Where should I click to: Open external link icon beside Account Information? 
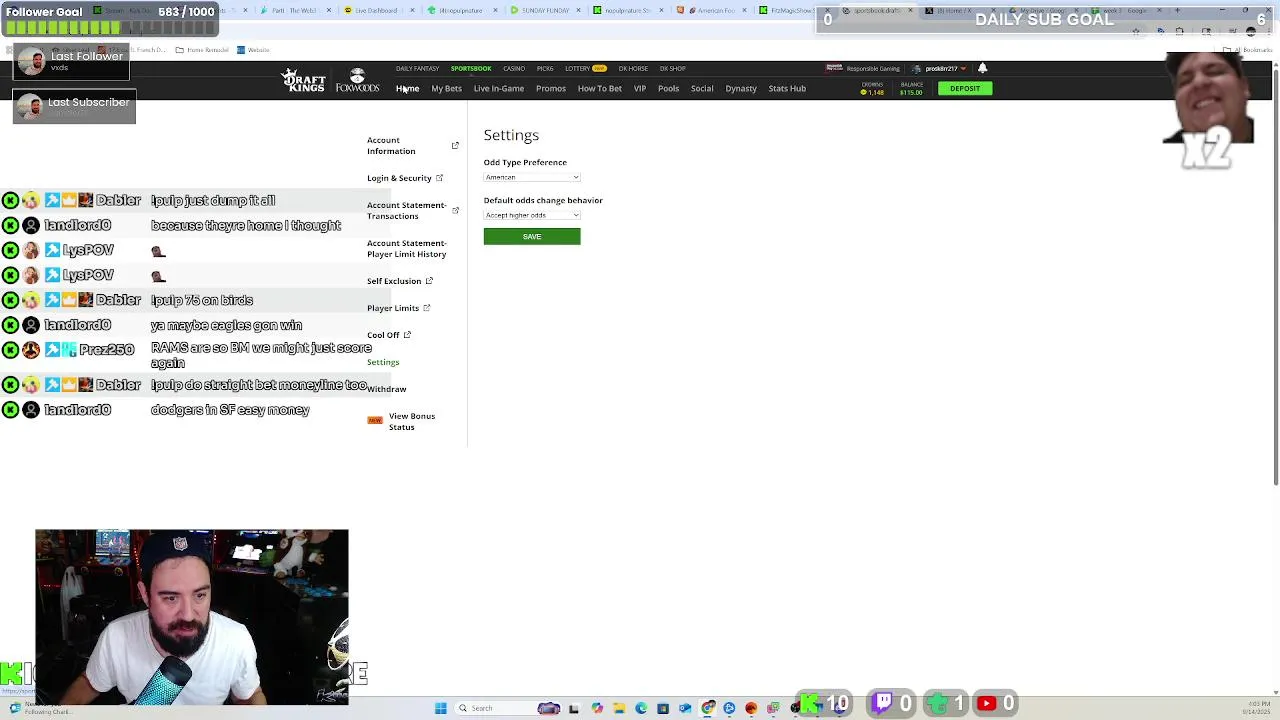pos(455,146)
